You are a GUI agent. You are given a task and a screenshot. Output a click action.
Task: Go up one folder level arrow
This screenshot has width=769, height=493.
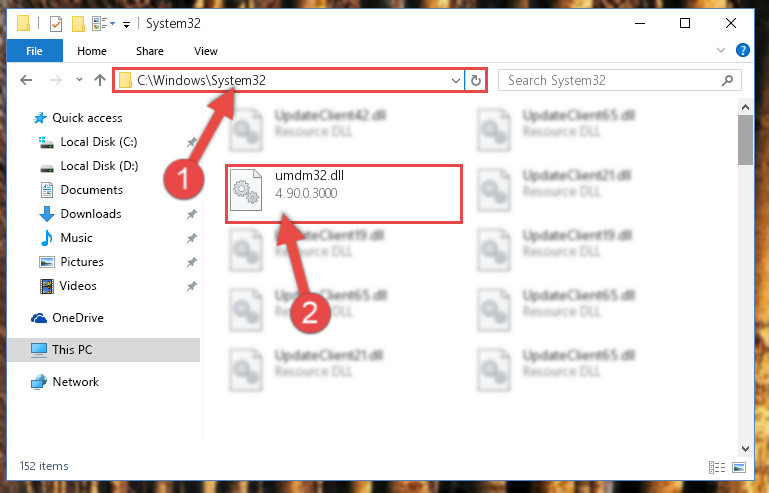pos(100,80)
